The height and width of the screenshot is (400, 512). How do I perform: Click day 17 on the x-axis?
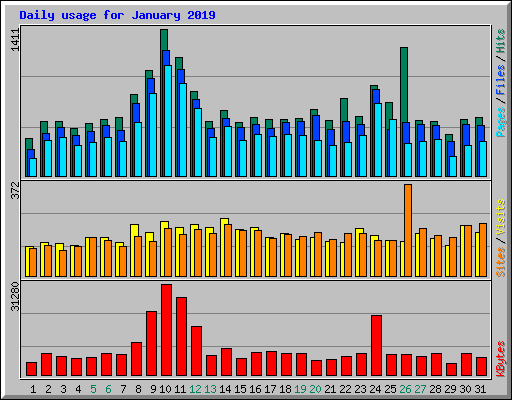click(270, 389)
